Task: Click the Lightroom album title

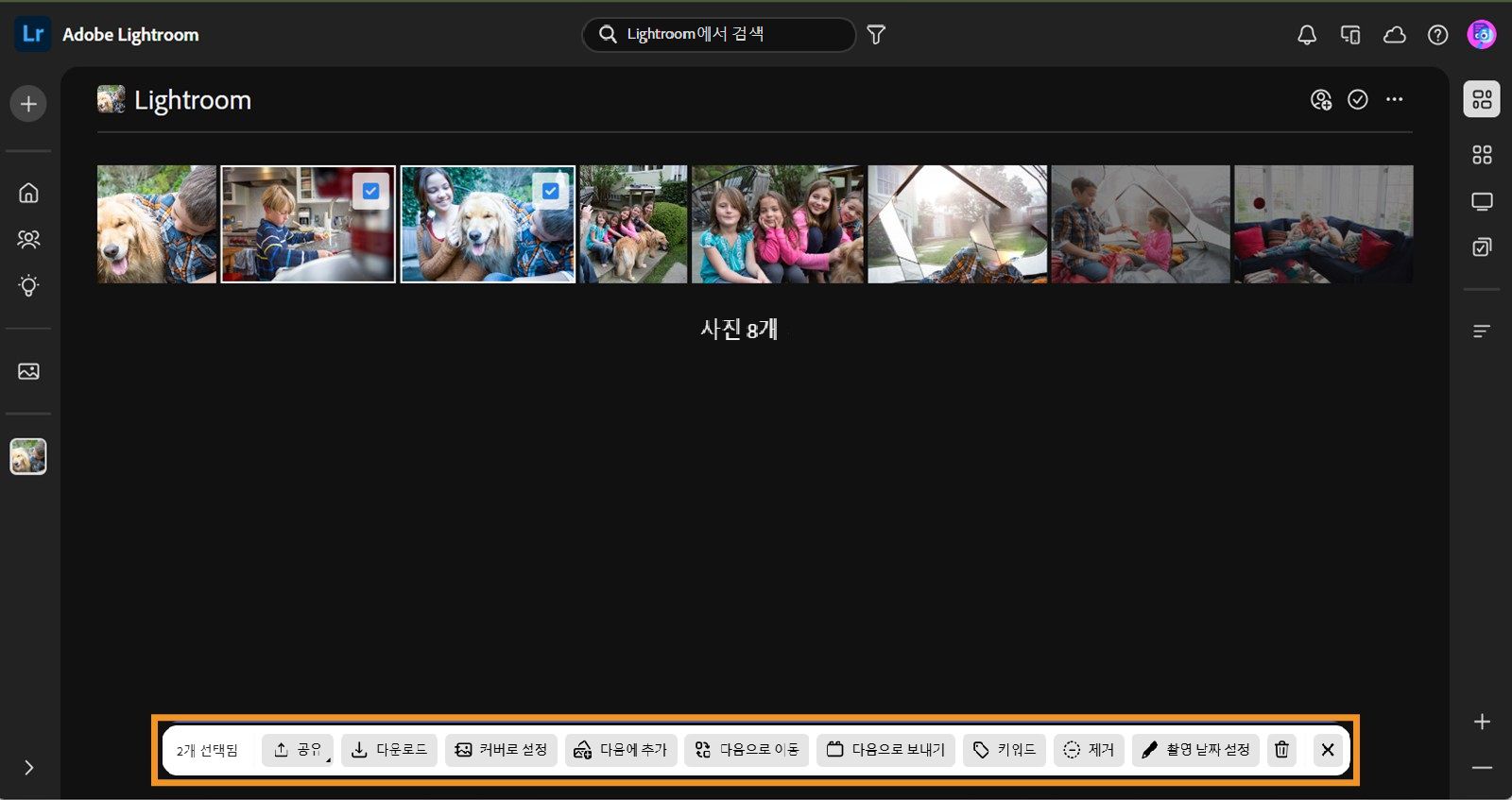Action: tap(193, 100)
